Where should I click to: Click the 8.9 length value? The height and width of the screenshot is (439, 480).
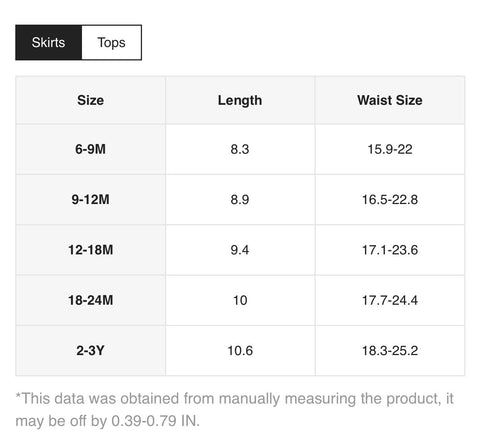click(240, 199)
